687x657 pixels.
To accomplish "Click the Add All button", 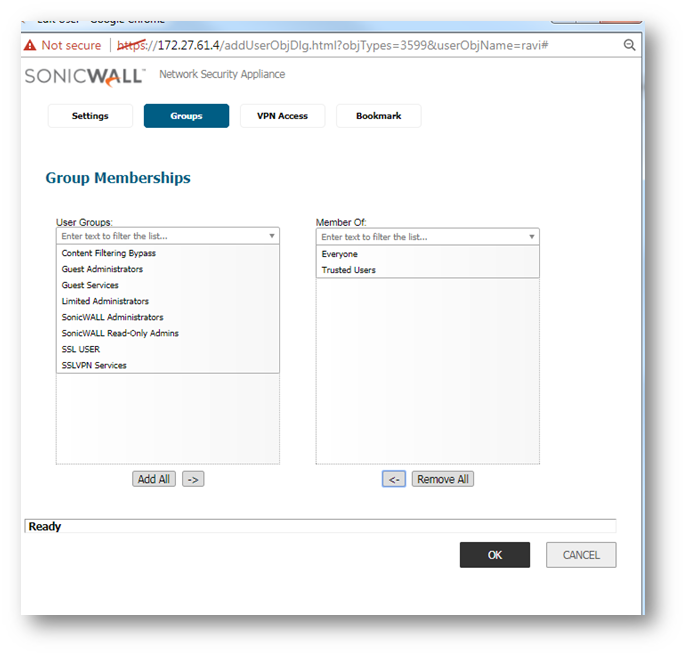I will 153,479.
